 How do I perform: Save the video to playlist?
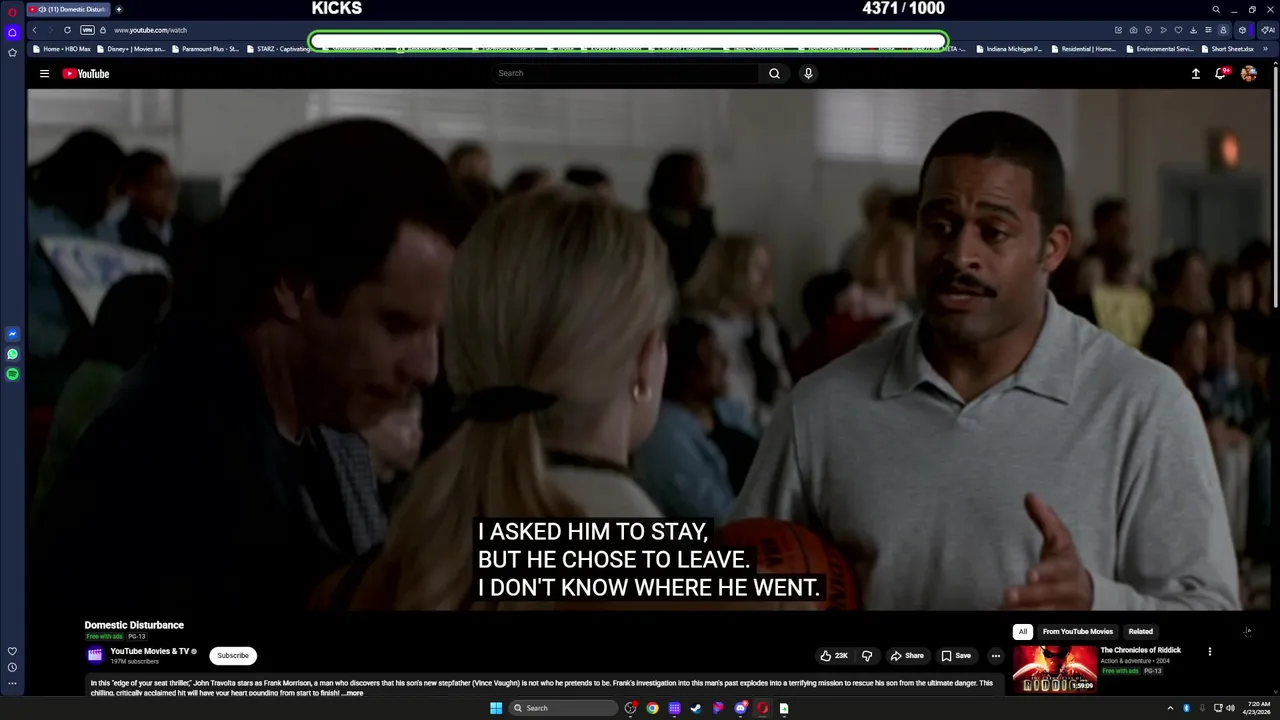pos(956,655)
